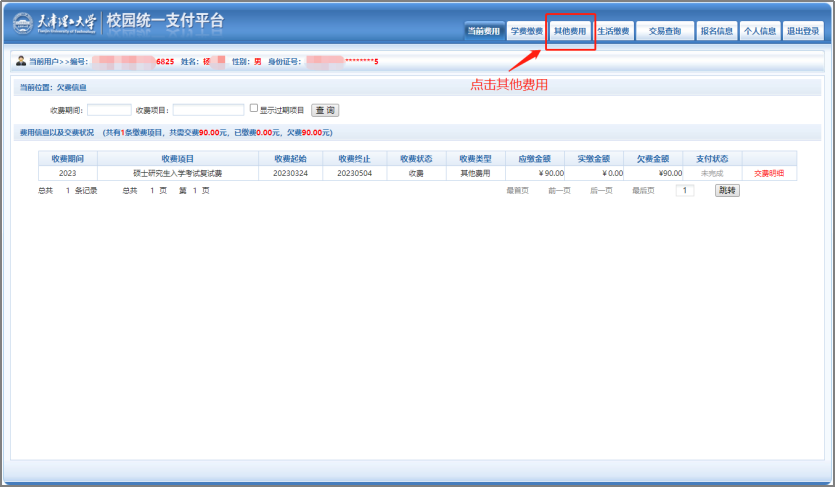Go to the 交易查询 tab
Screen dimensions: 835x487
[x=664, y=31]
